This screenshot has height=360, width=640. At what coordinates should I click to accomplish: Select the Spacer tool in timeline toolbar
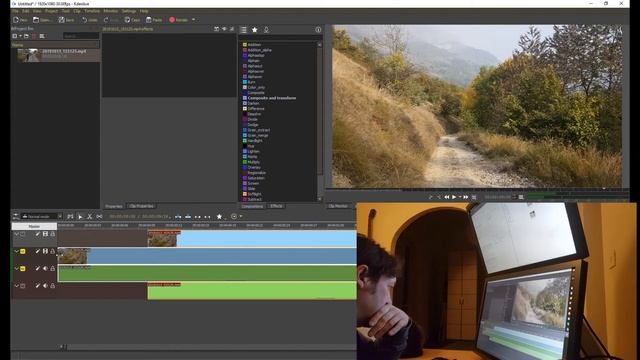99,216
